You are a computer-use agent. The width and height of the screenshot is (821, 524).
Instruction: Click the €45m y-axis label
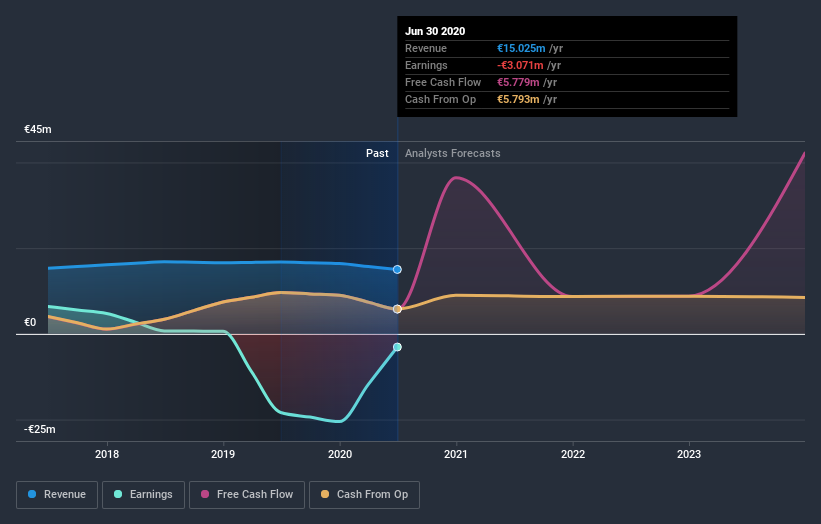(38, 129)
